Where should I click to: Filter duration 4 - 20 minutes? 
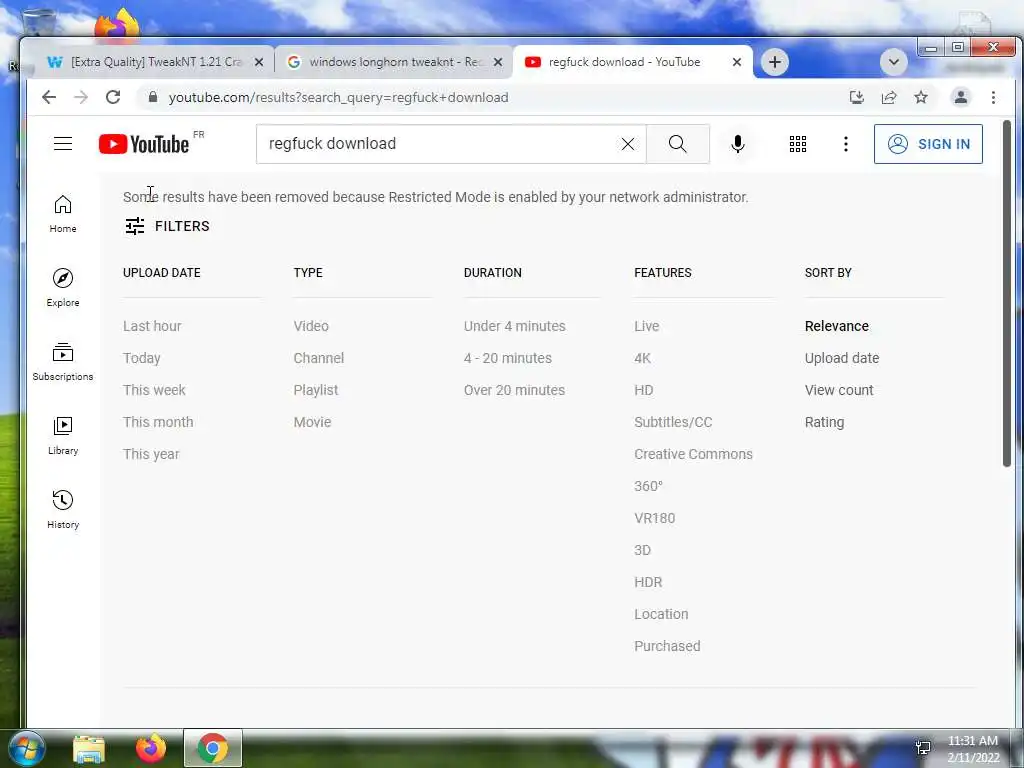(x=508, y=358)
